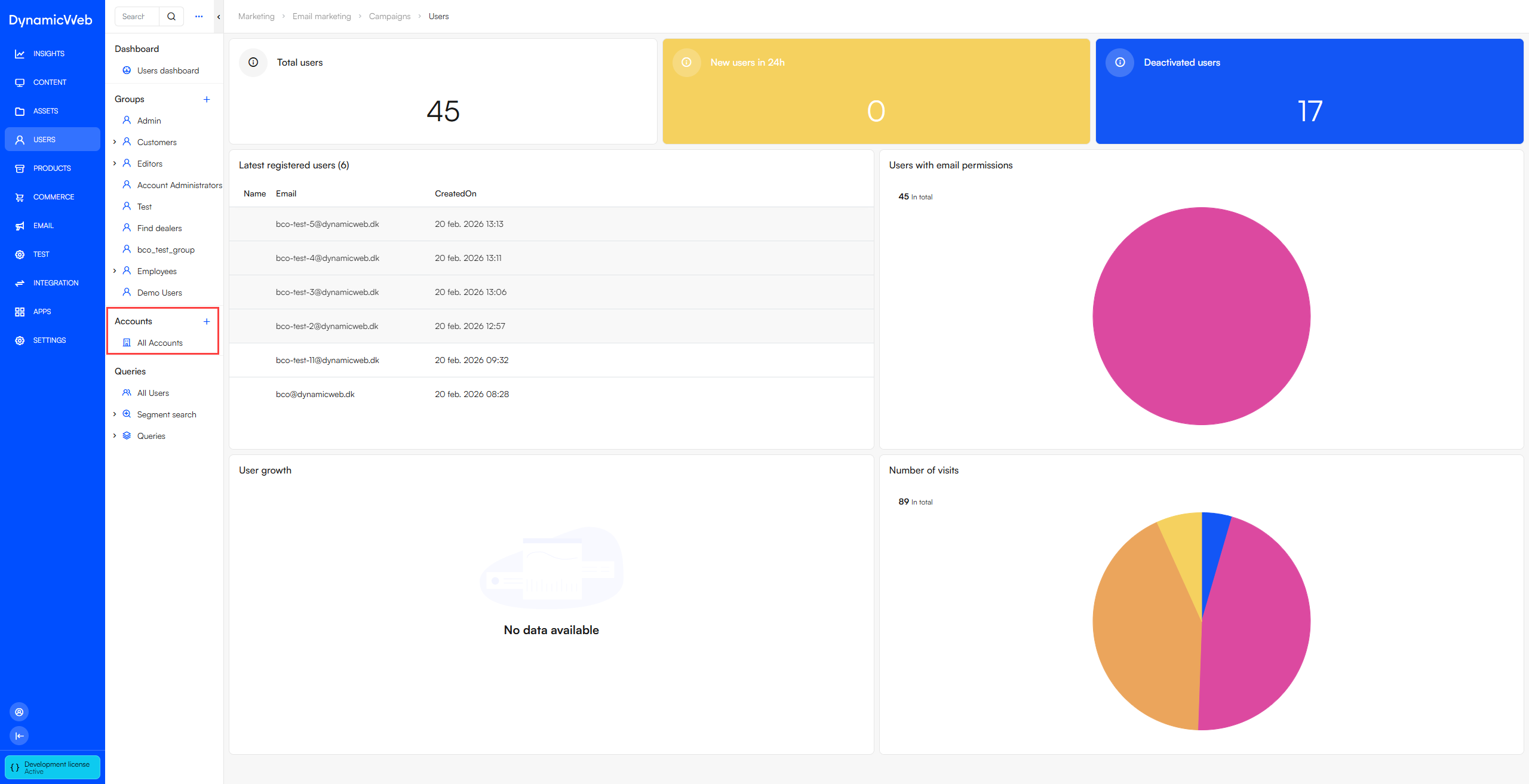The image size is (1529, 784).
Task: Expand the Employees group
Action: (115, 270)
